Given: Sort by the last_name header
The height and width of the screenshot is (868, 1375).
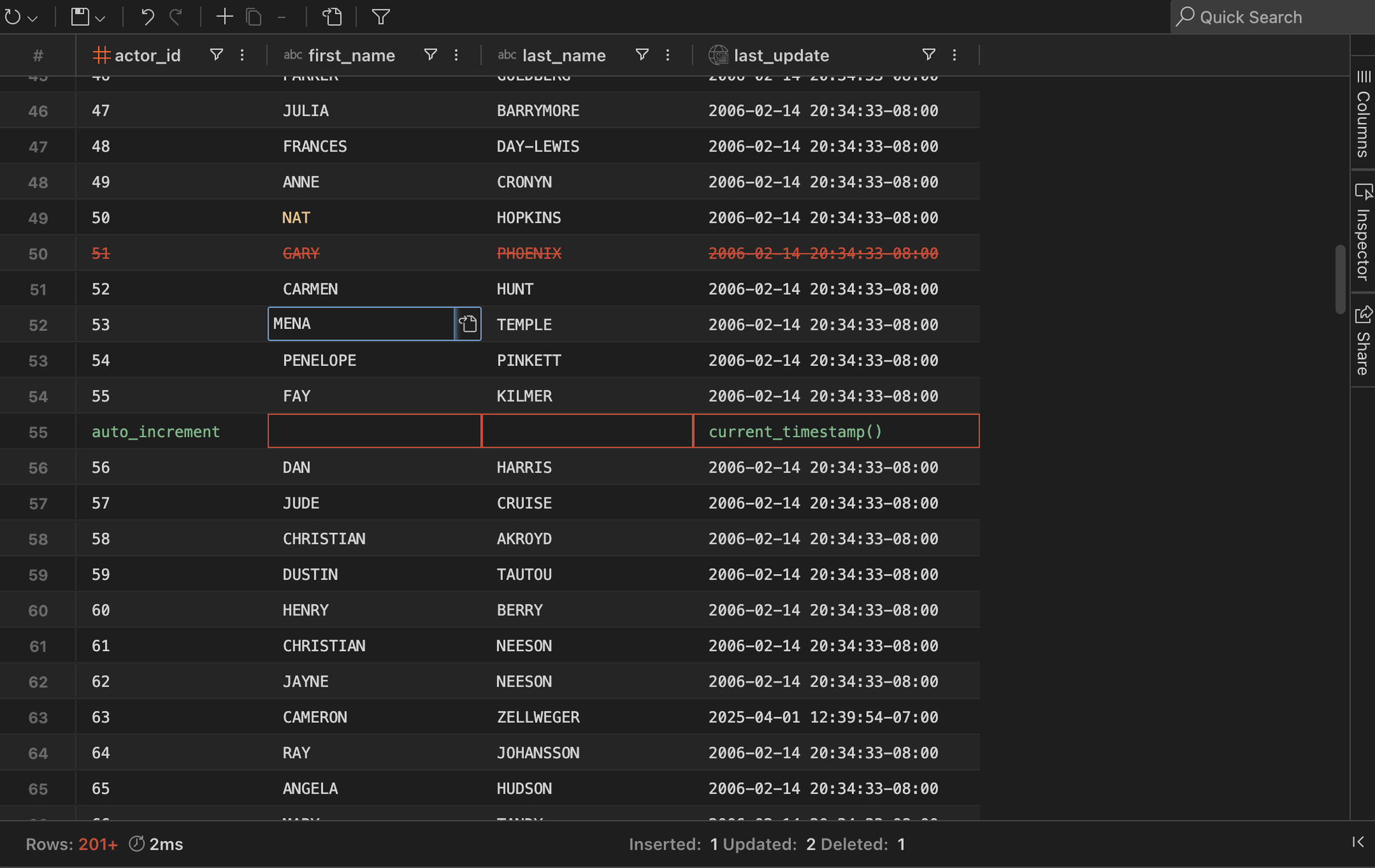Looking at the screenshot, I should (564, 55).
